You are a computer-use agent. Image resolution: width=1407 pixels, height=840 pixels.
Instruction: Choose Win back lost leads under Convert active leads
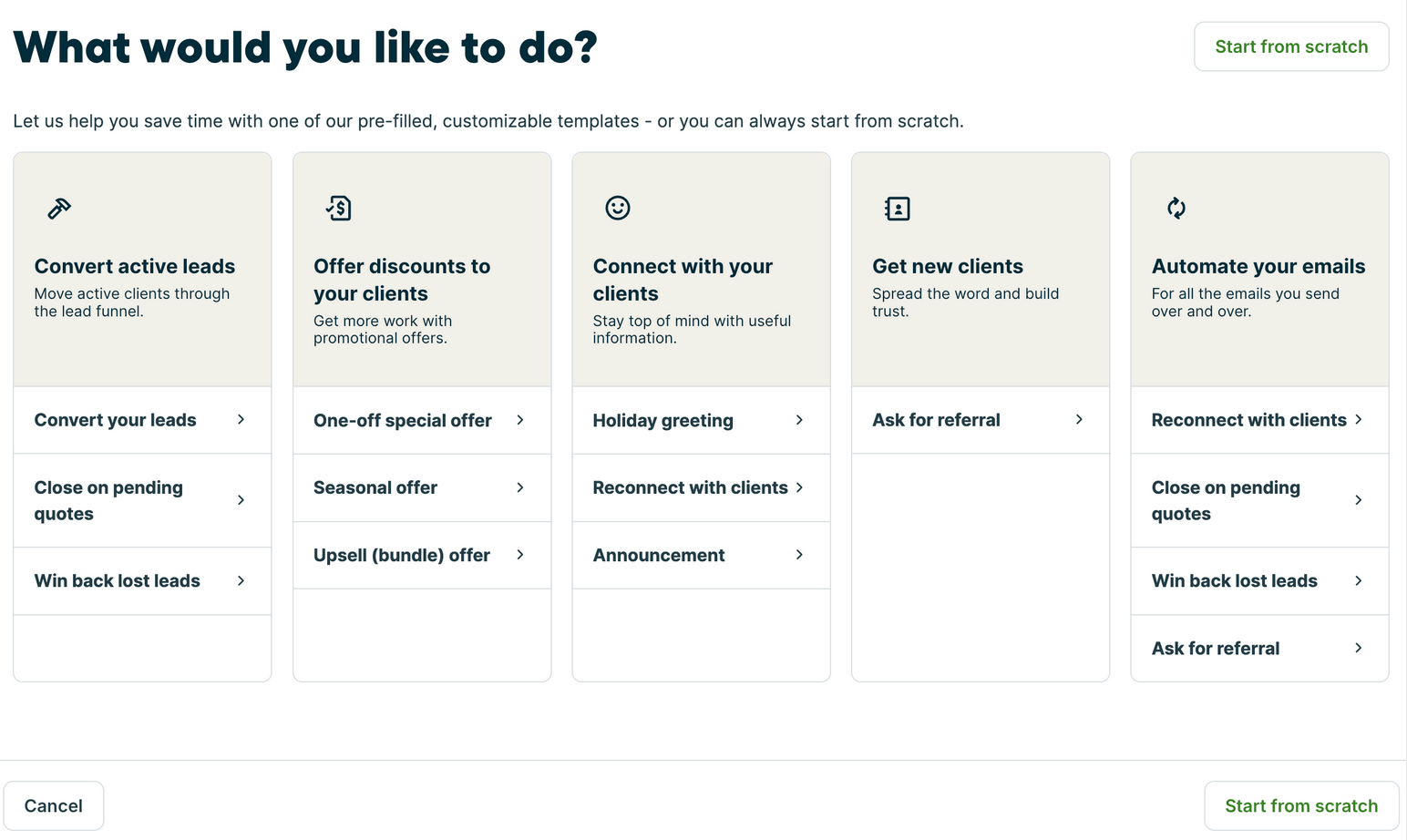coord(142,580)
